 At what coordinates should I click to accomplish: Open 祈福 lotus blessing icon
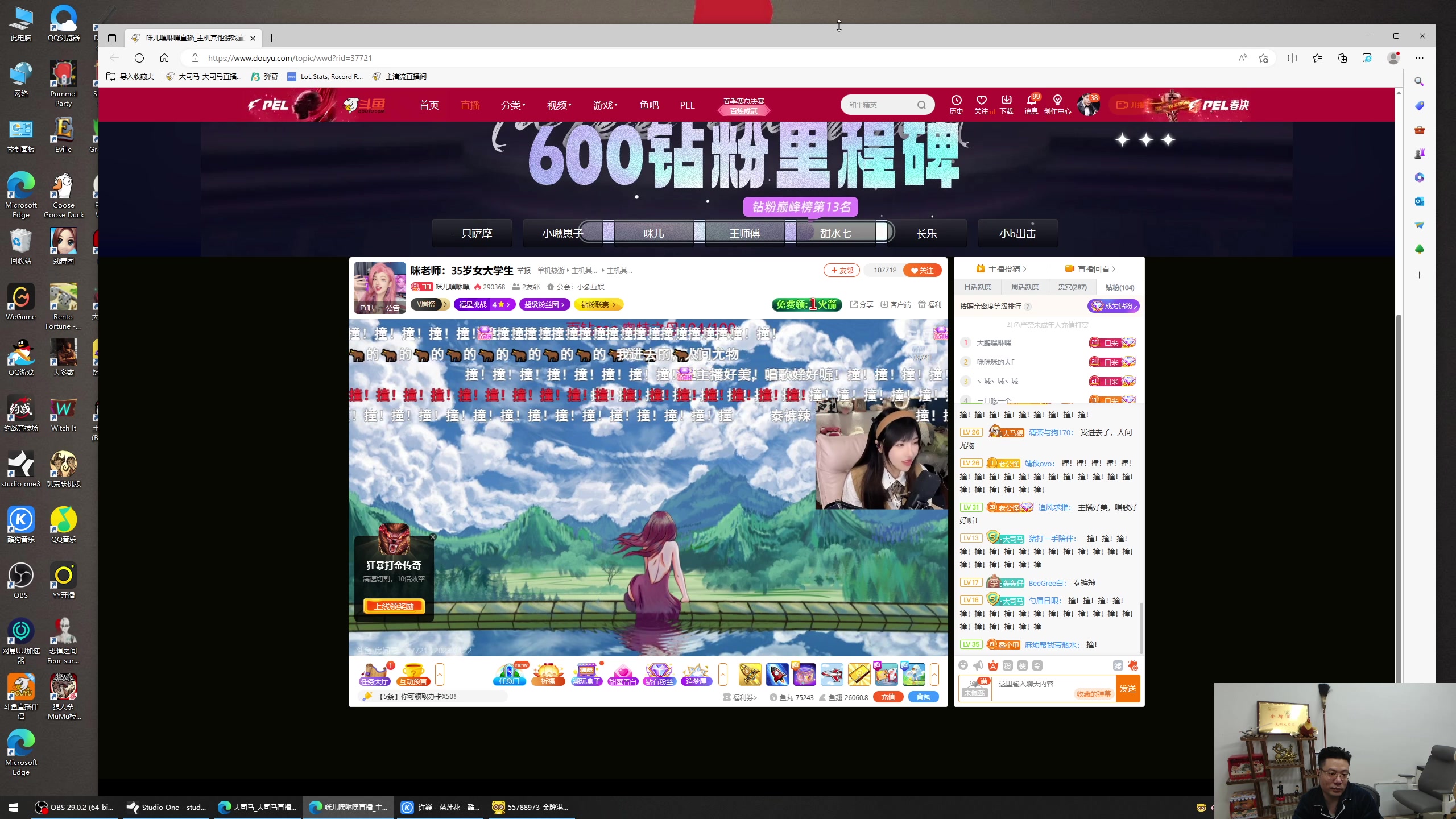coord(548,675)
